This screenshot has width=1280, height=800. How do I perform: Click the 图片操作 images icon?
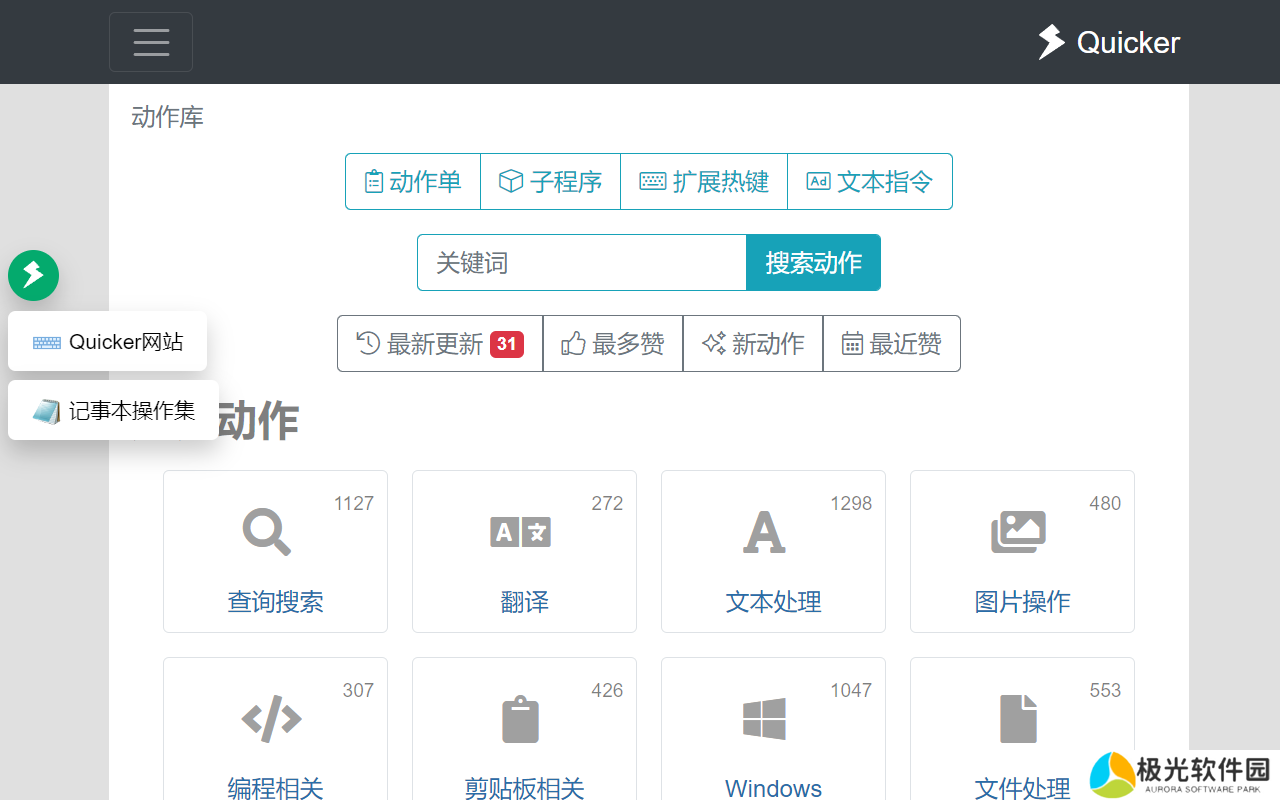point(1018,532)
